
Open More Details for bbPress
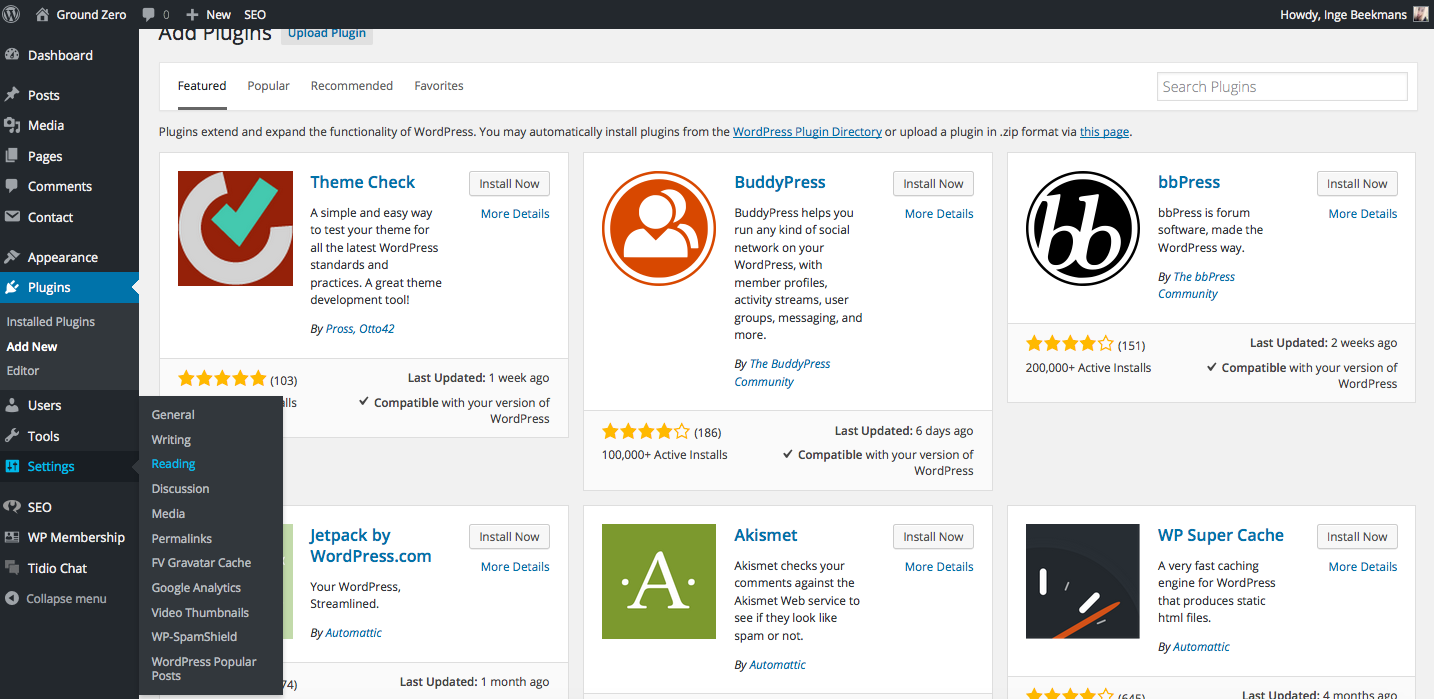coord(1363,214)
